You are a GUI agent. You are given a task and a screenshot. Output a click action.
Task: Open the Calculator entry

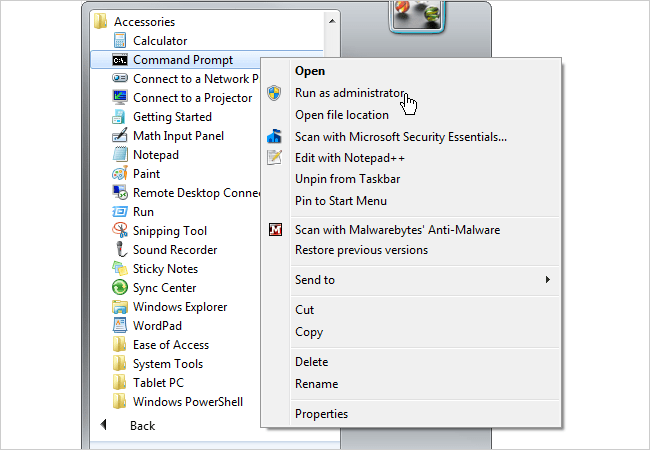pyautogui.click(x=160, y=41)
